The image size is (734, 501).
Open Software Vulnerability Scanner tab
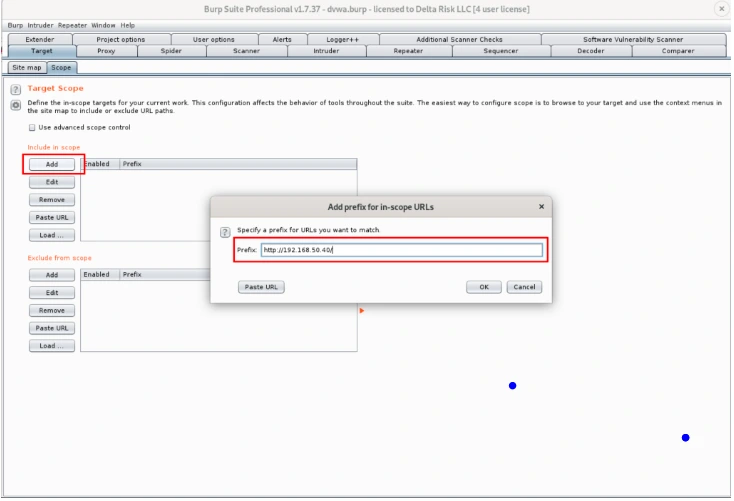[633, 39]
